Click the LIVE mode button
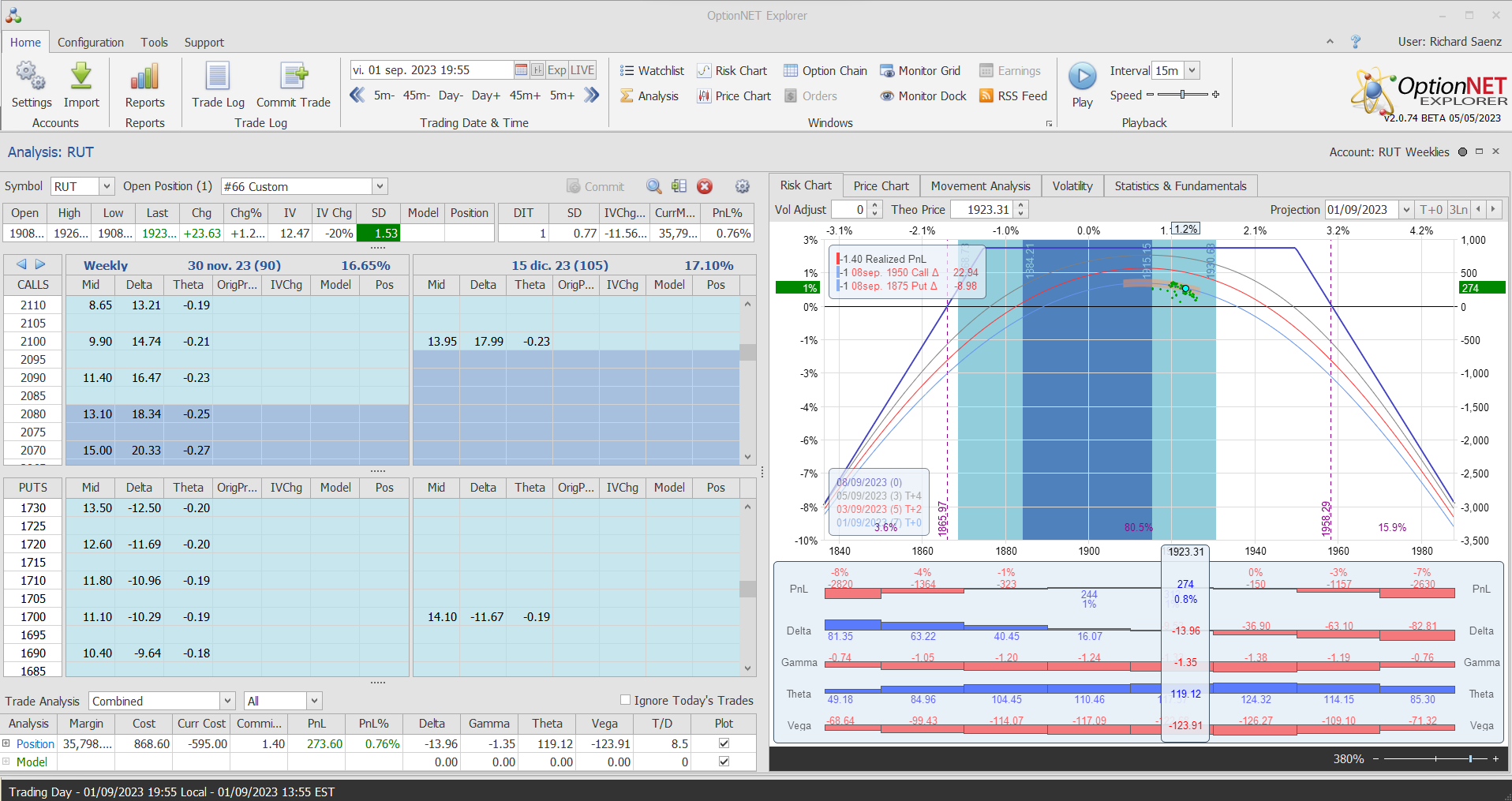This screenshot has height=801, width=1512. click(582, 70)
